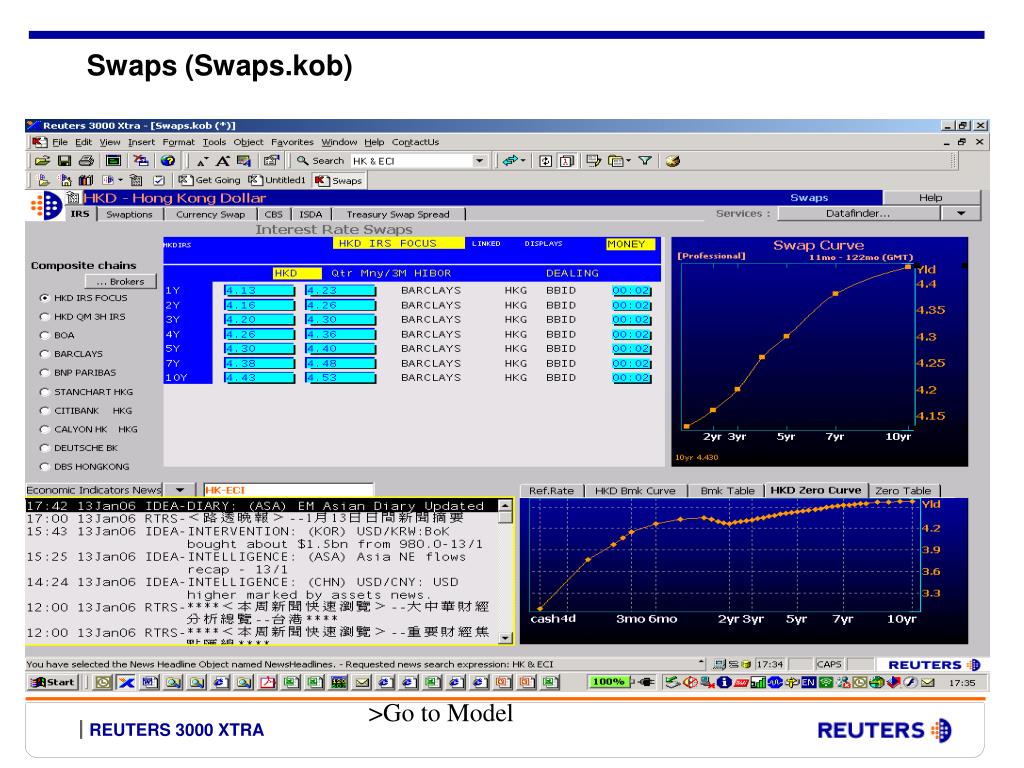Open the ContactUs menu

pos(415,142)
